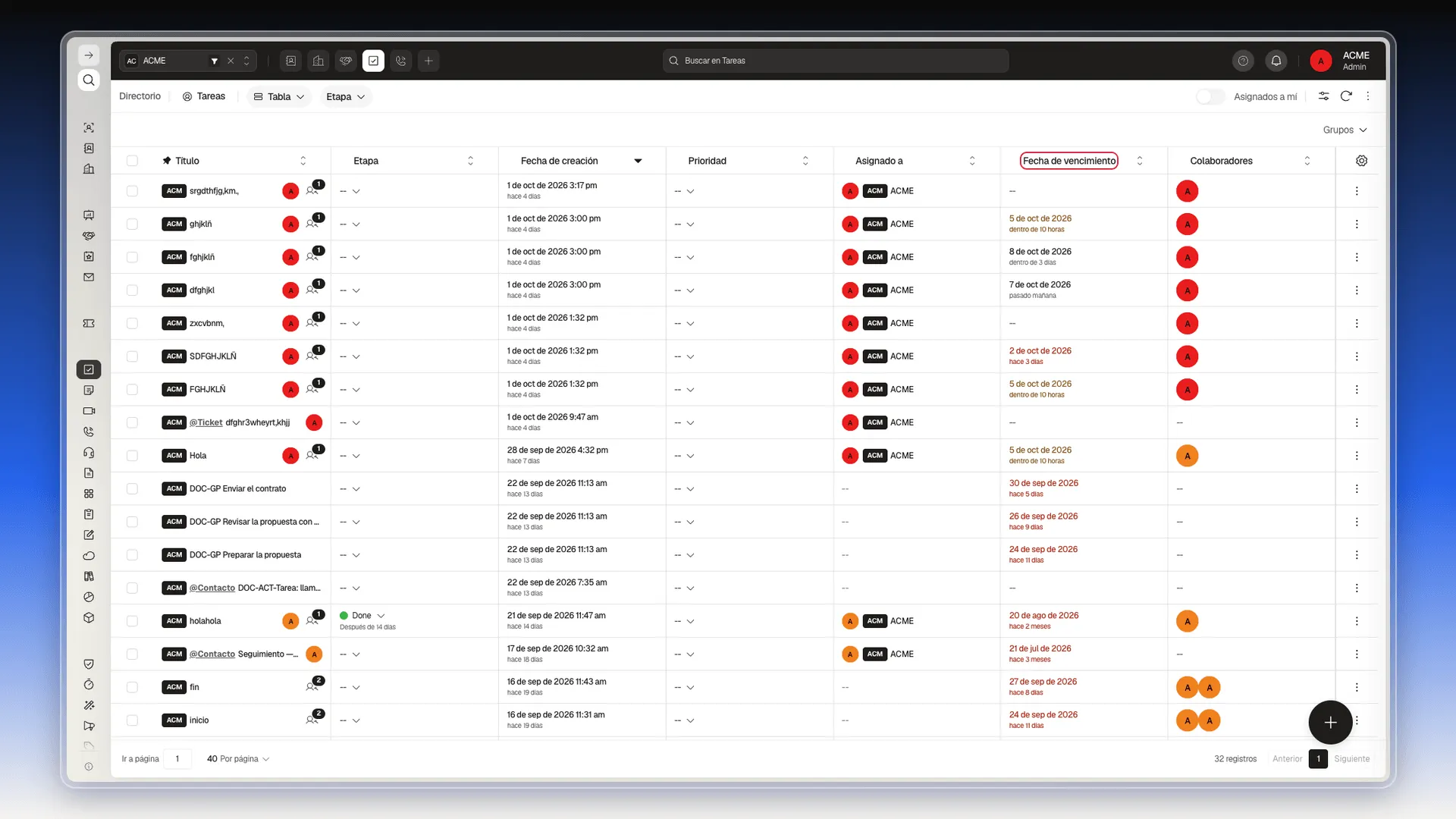Open the help question-mark icon
The image size is (1456, 819).
tap(1243, 61)
